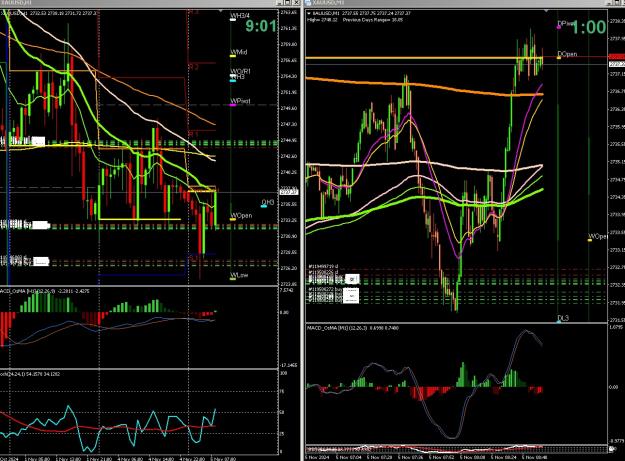
Task: Click the yellow horizontal range line on left chart
Action: tap(140, 219)
